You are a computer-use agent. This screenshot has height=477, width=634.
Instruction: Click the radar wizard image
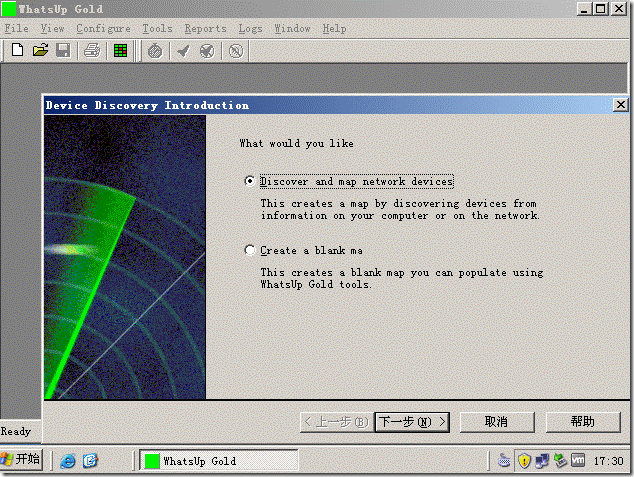125,257
